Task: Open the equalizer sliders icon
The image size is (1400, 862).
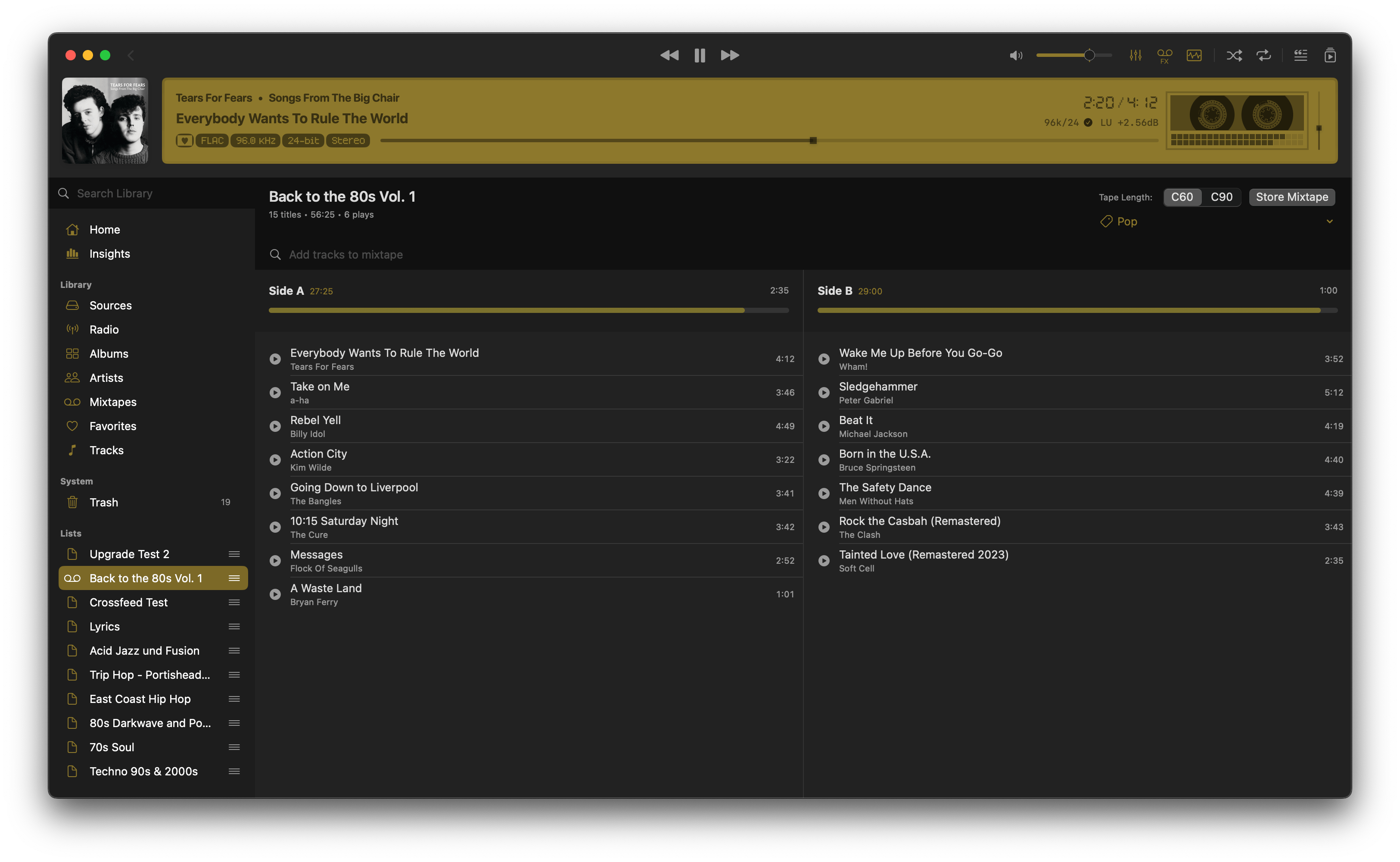Action: coord(1135,55)
